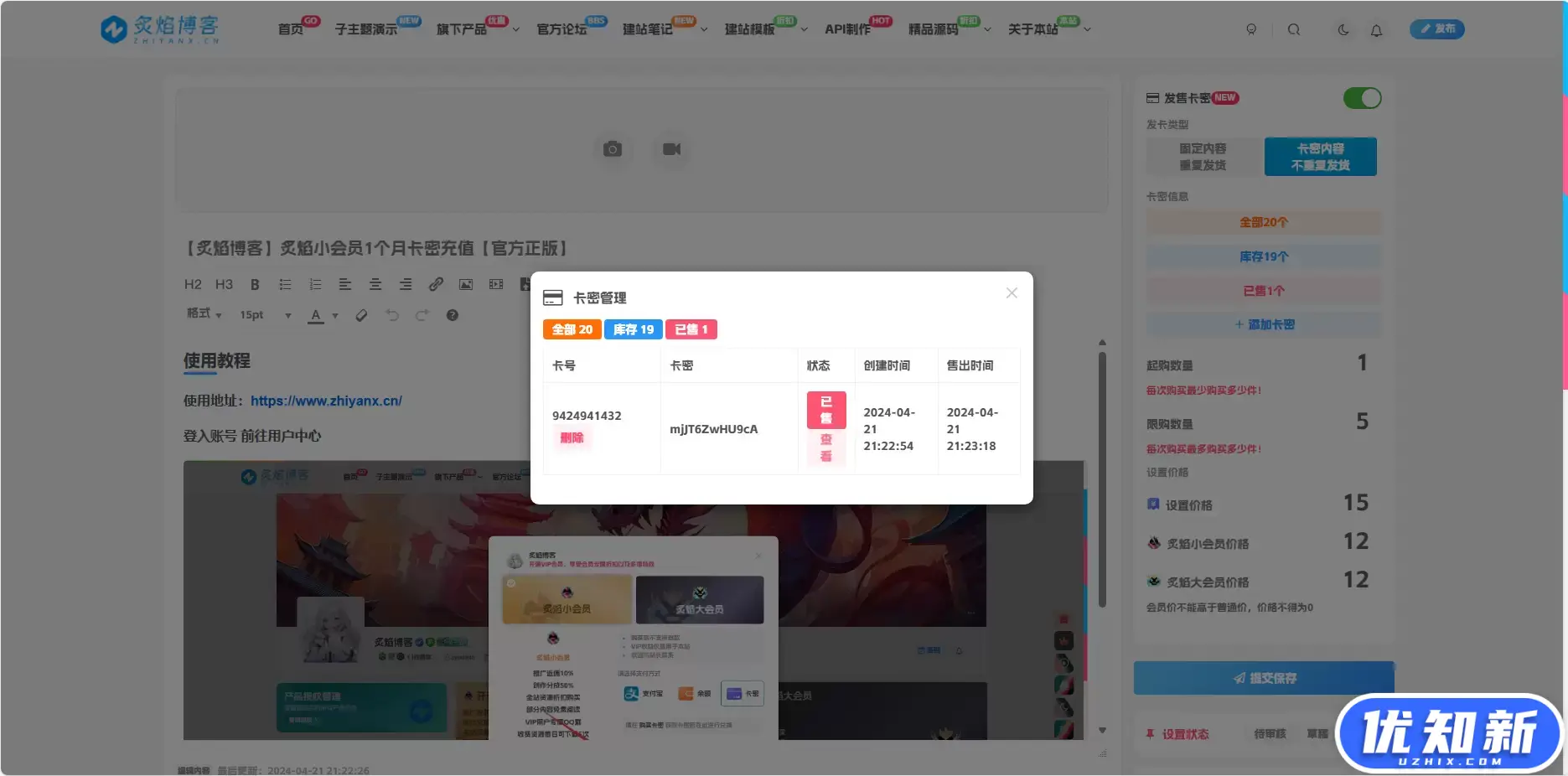Image resolution: width=1568 pixels, height=776 pixels.
Task: Click the video camera upload icon
Action: point(671,149)
